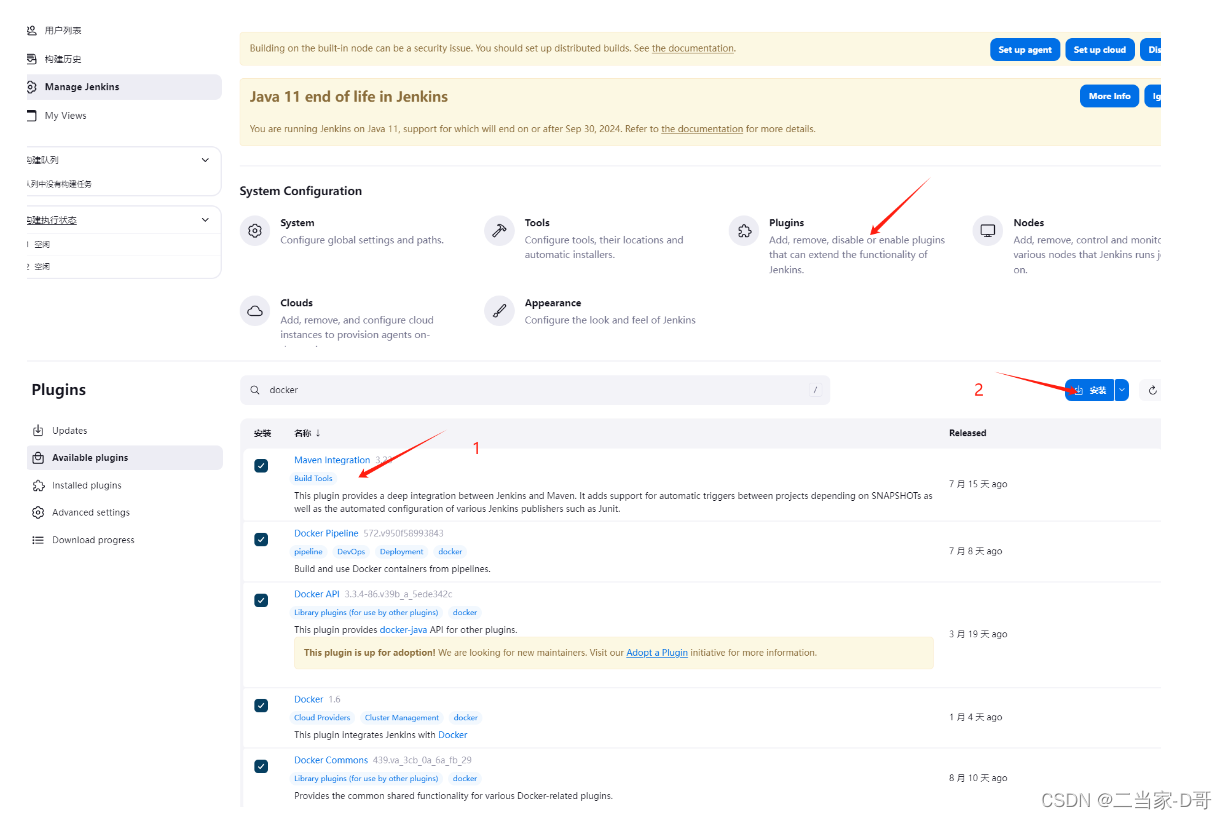The height and width of the screenshot is (819, 1227).
Task: Open the Tools hammer icon
Action: [x=499, y=231]
